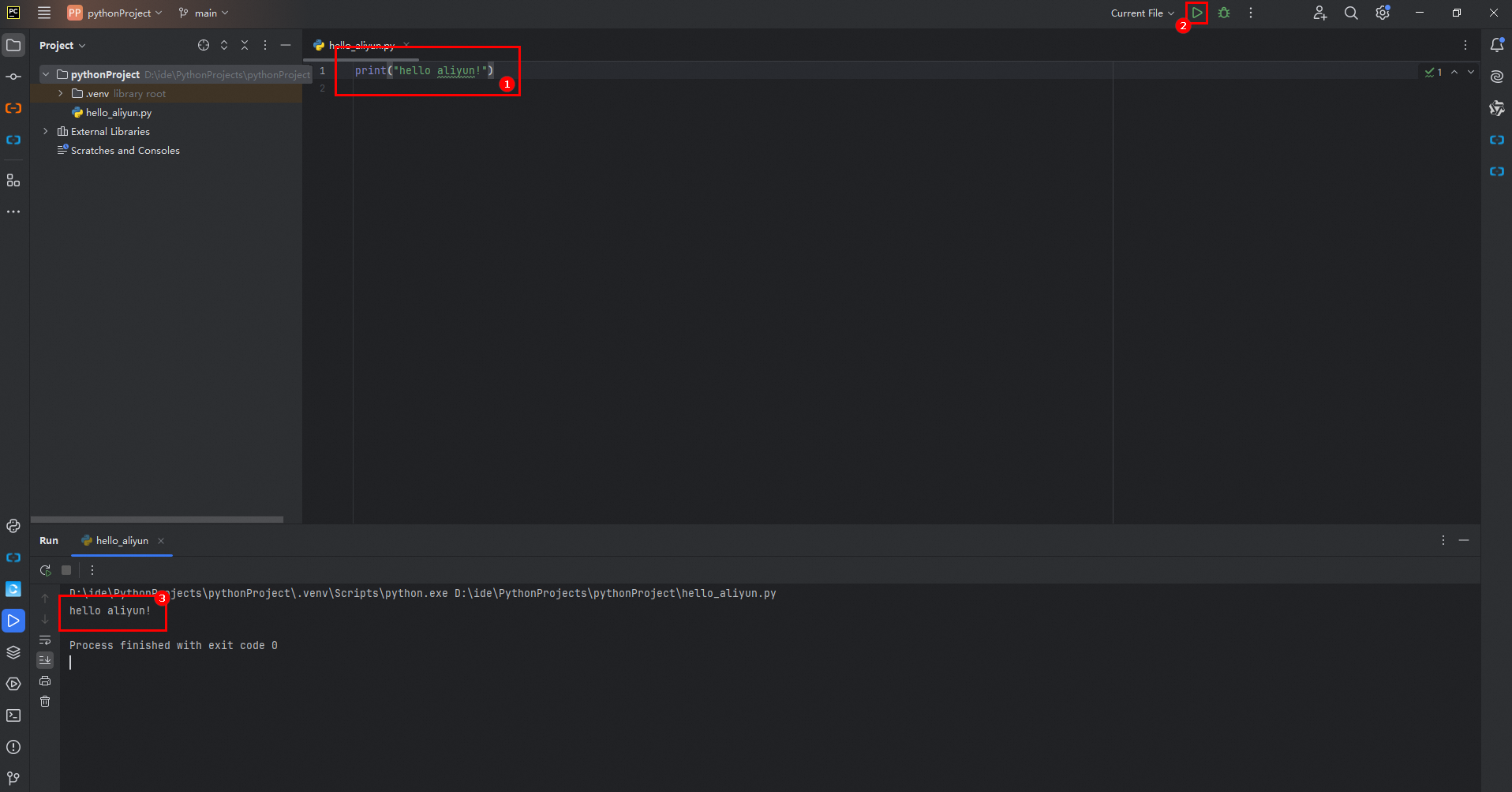Image resolution: width=1512 pixels, height=792 pixels.
Task: Select hello_aliyun.py in project tree
Action: coord(118,112)
